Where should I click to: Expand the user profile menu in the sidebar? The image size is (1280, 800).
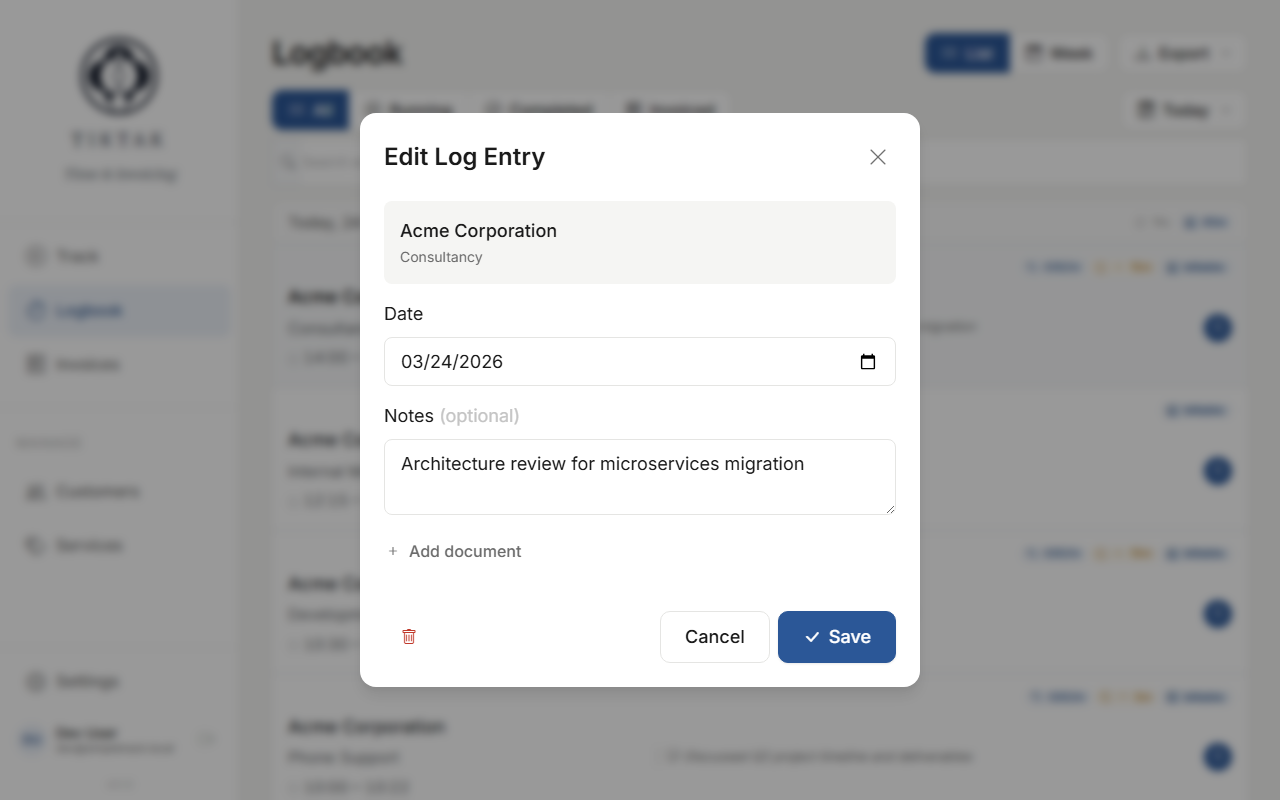[x=207, y=739]
